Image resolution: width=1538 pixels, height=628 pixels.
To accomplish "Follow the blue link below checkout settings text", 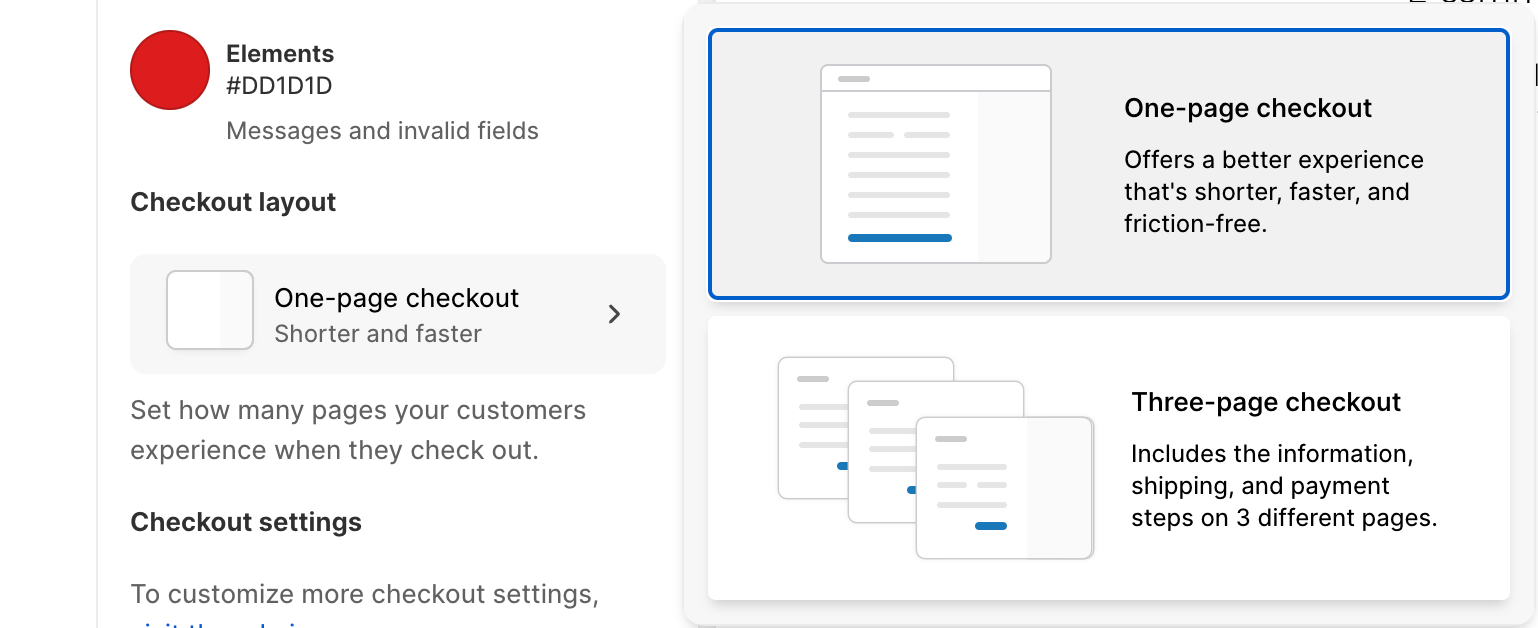I will click(x=220, y=624).
